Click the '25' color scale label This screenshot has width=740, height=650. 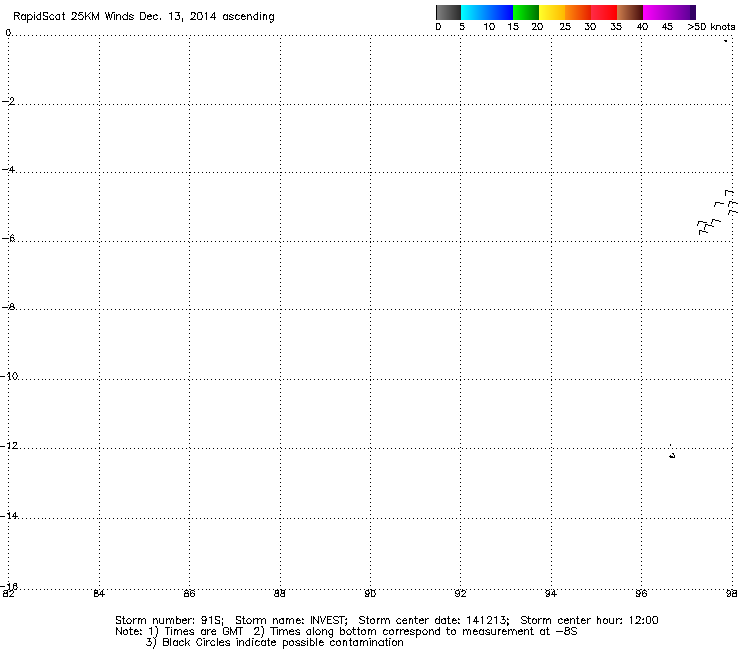(x=565, y=27)
